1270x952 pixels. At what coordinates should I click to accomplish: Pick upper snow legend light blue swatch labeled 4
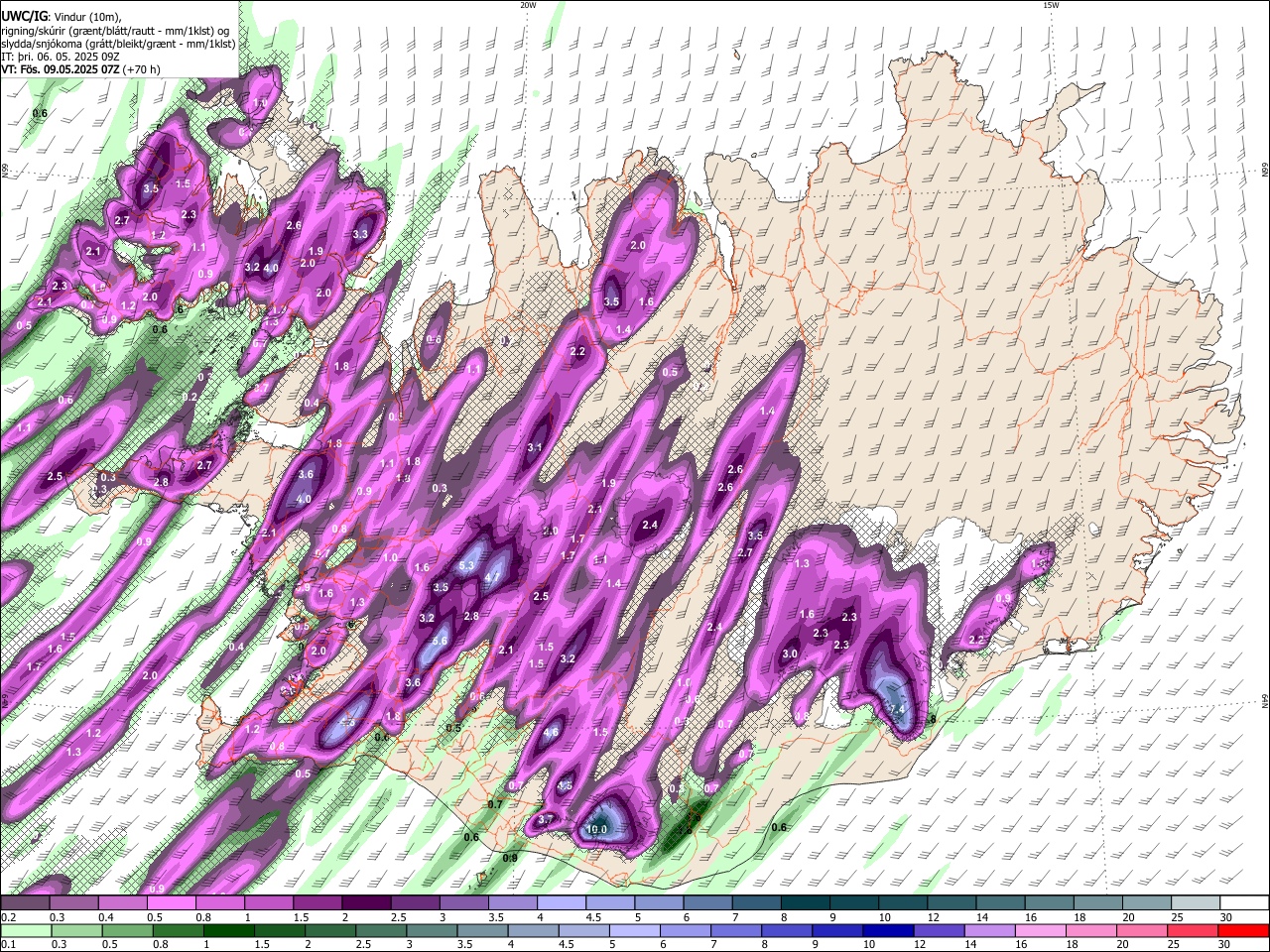pyautogui.click(x=562, y=903)
